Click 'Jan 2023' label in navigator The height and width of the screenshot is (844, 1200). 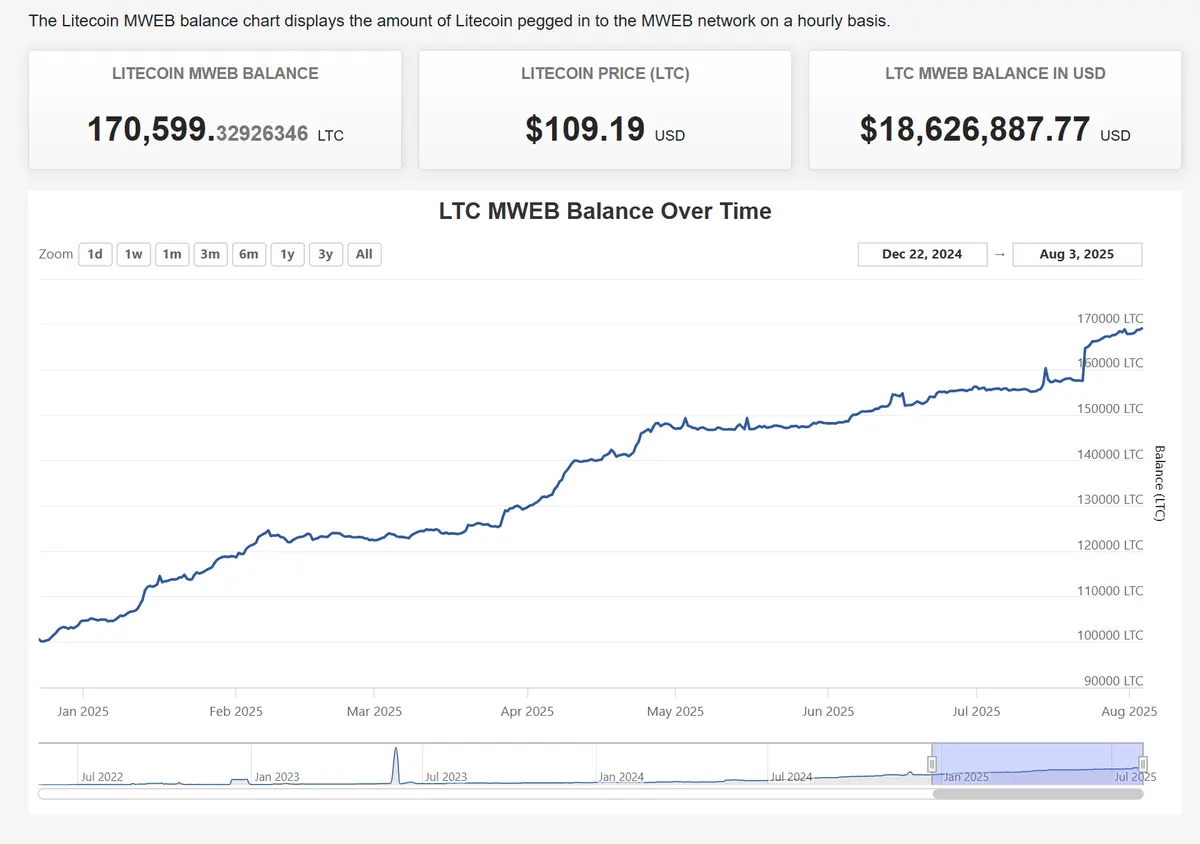coord(276,776)
